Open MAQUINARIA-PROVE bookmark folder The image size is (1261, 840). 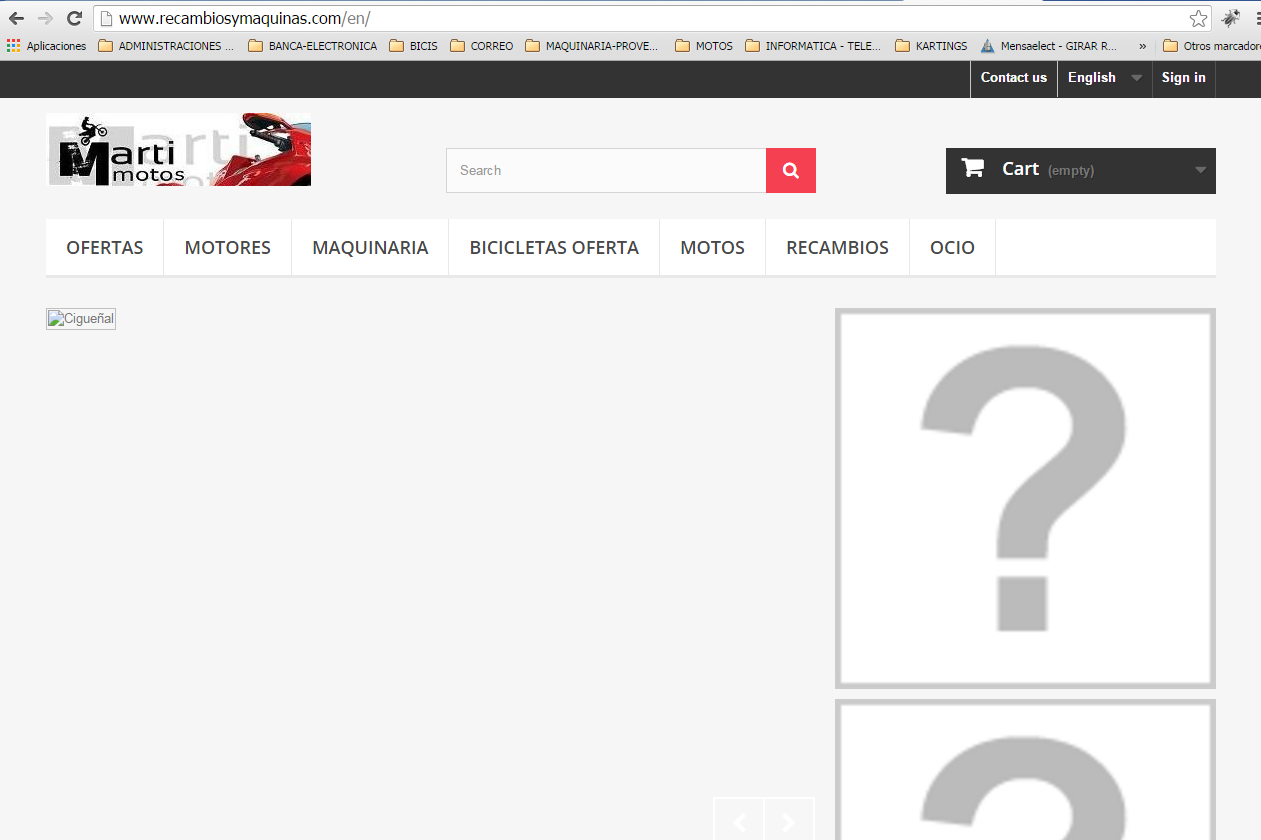(x=592, y=46)
